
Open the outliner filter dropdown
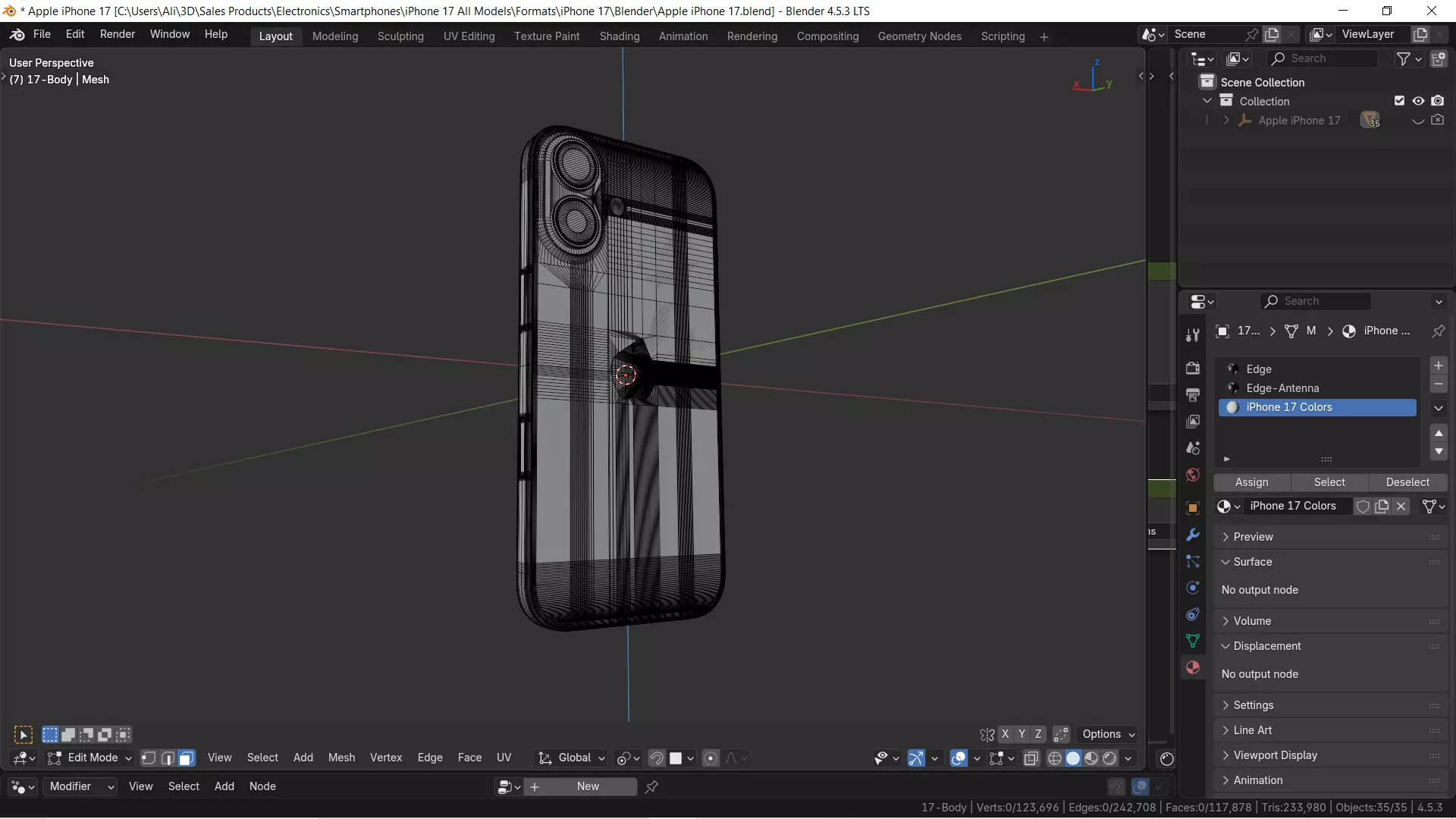click(1410, 58)
